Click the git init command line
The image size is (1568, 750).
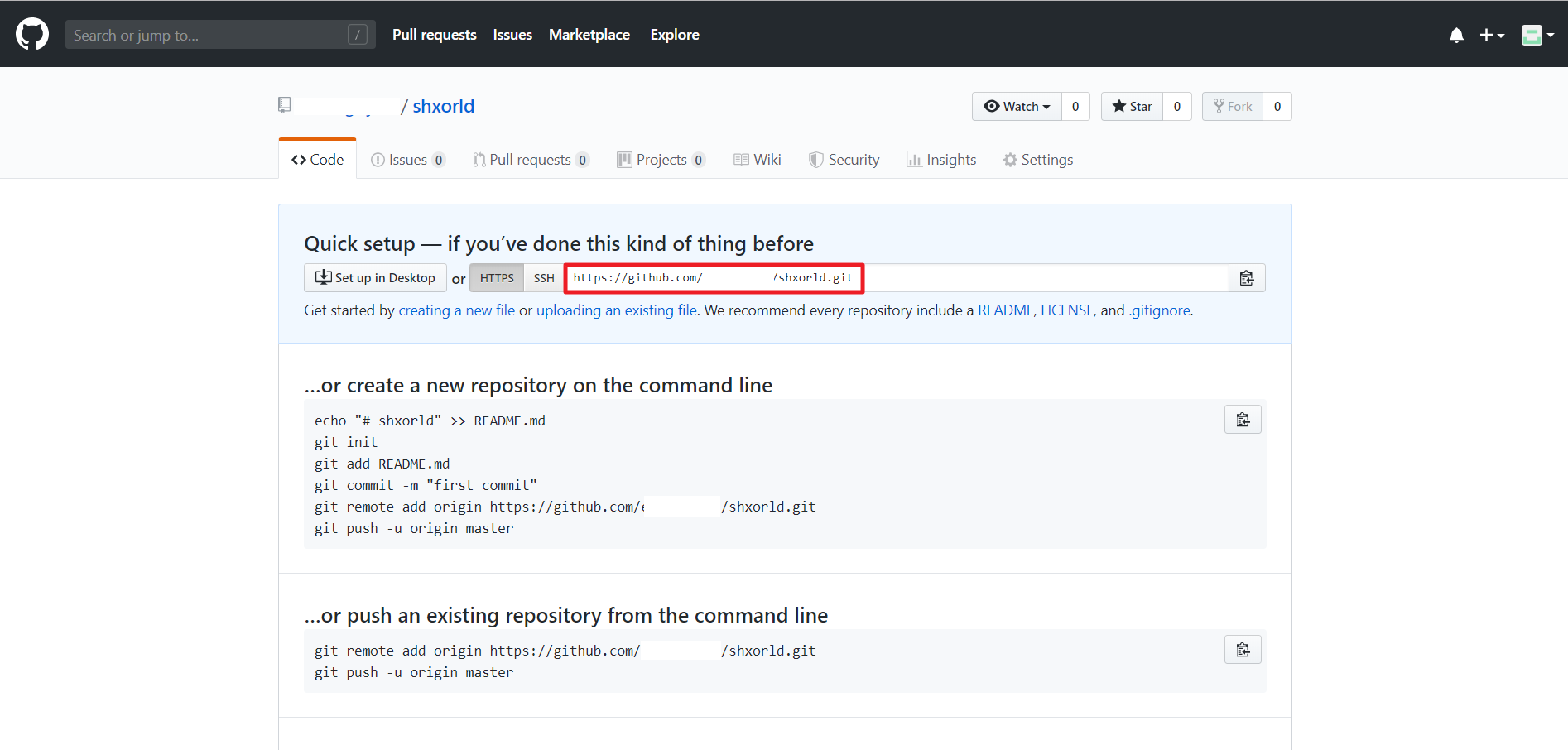[346, 442]
